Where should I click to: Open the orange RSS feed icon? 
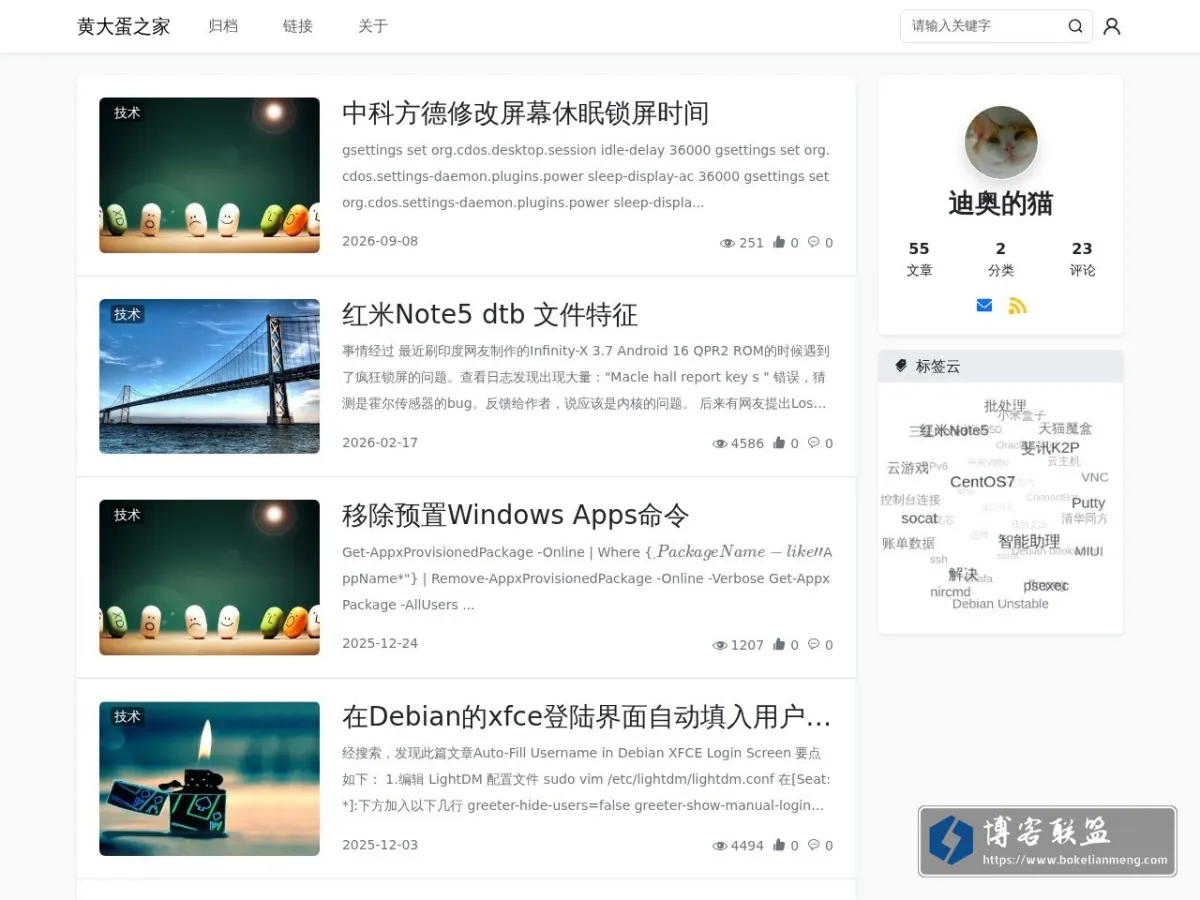pyautogui.click(x=1017, y=305)
